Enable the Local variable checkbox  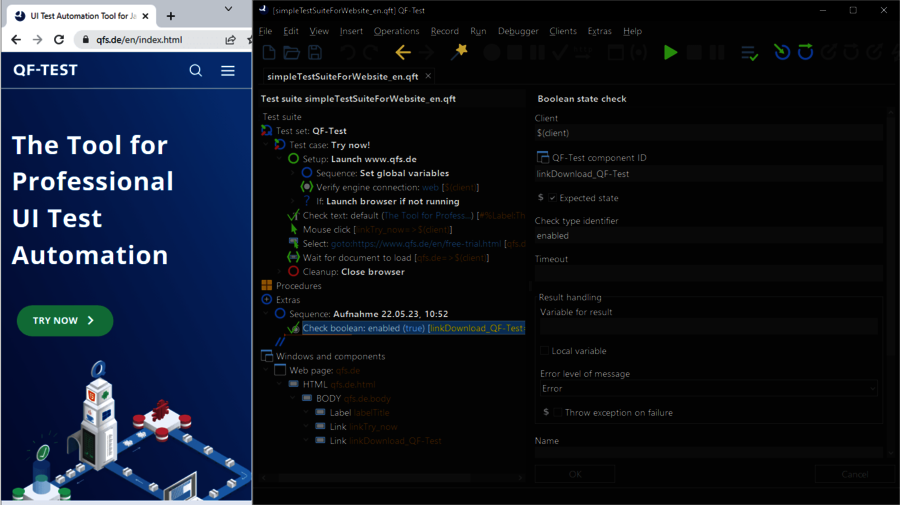tap(544, 351)
